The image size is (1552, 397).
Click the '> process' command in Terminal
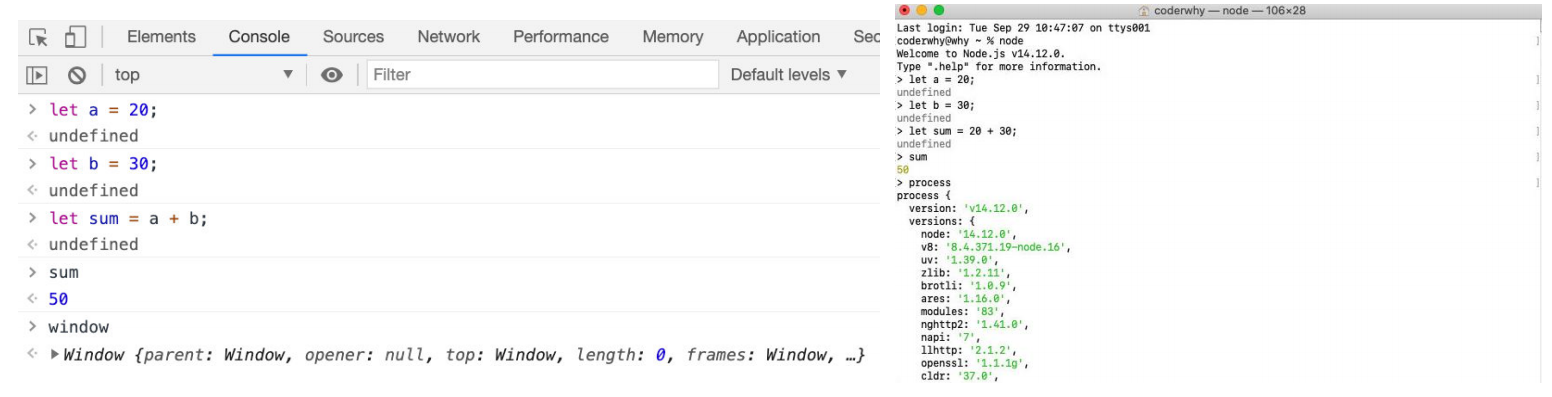tap(924, 183)
